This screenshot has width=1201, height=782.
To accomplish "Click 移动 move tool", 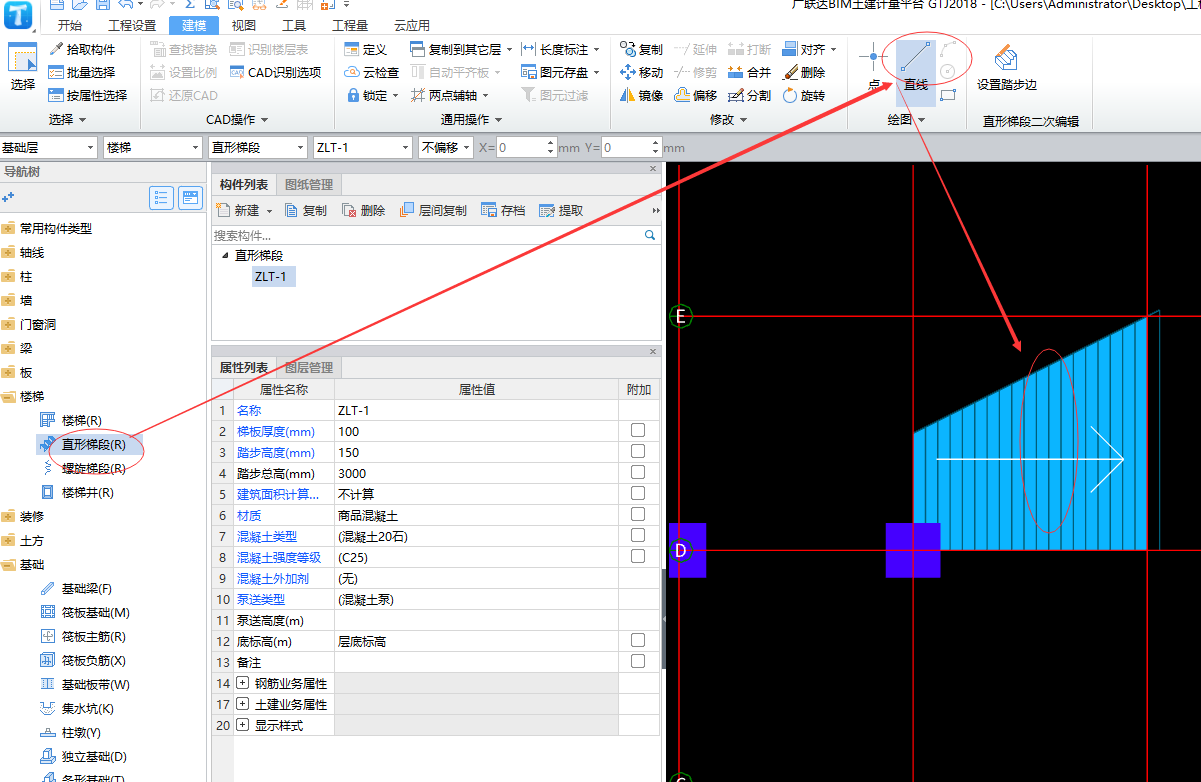I will [x=641, y=72].
